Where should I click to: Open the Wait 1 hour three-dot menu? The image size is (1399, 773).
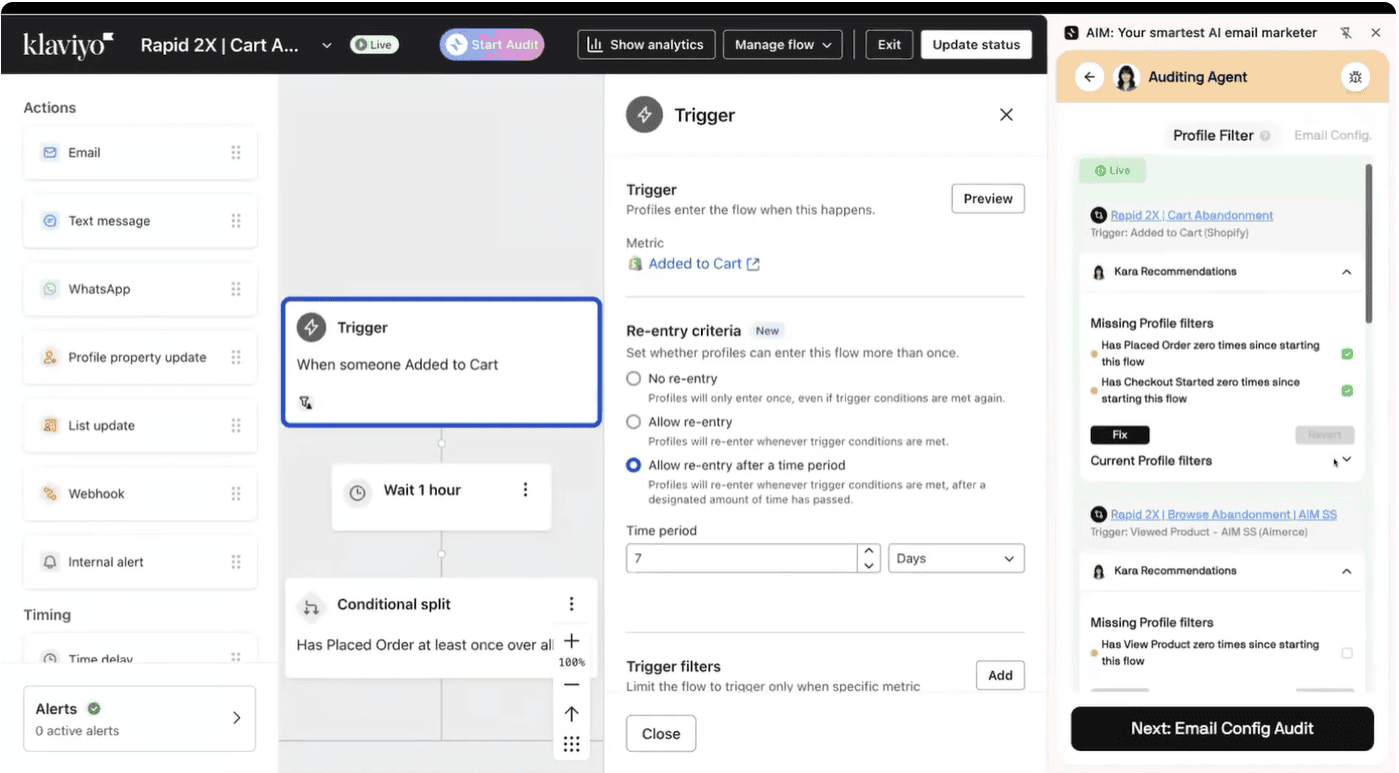(x=525, y=490)
